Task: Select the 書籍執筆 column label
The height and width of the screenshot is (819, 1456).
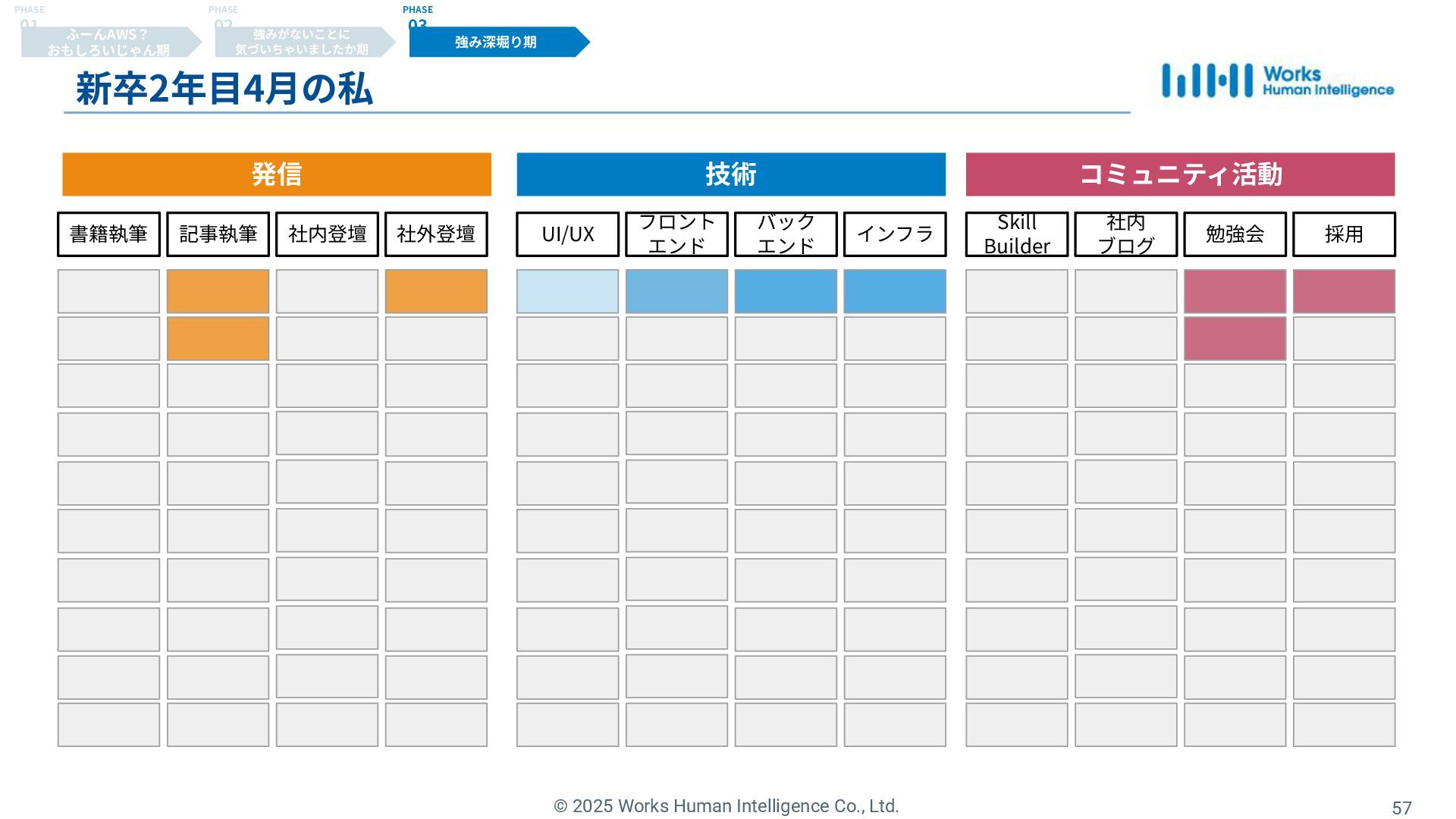Action: coord(108,234)
